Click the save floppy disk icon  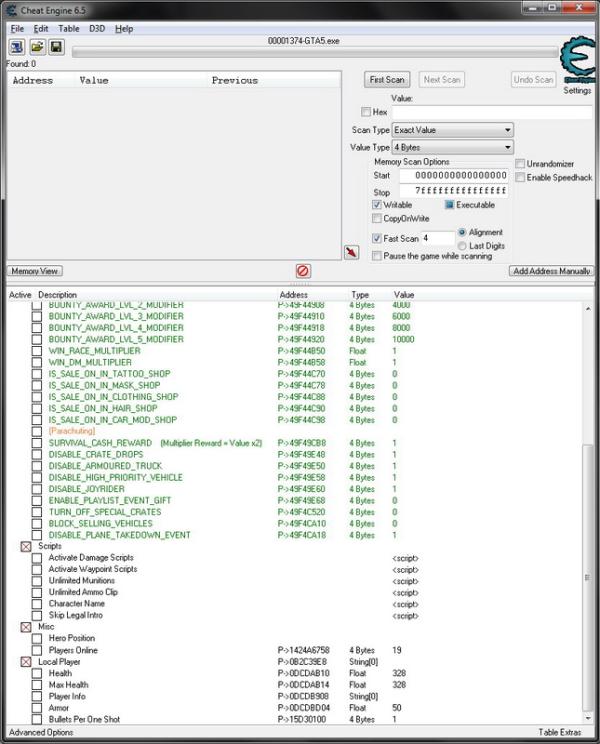(56, 47)
